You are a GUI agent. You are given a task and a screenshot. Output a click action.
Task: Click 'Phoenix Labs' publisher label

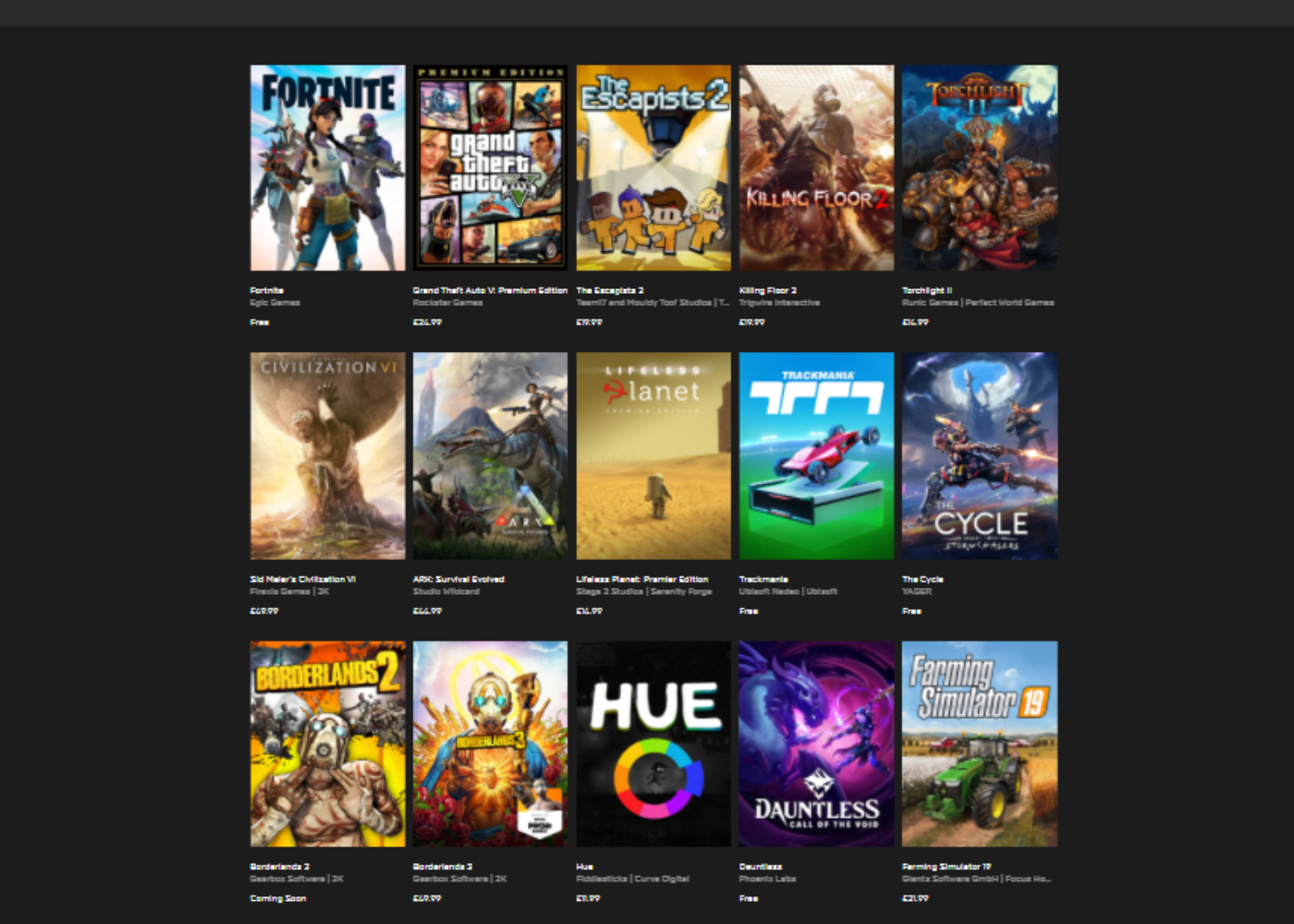click(767, 879)
